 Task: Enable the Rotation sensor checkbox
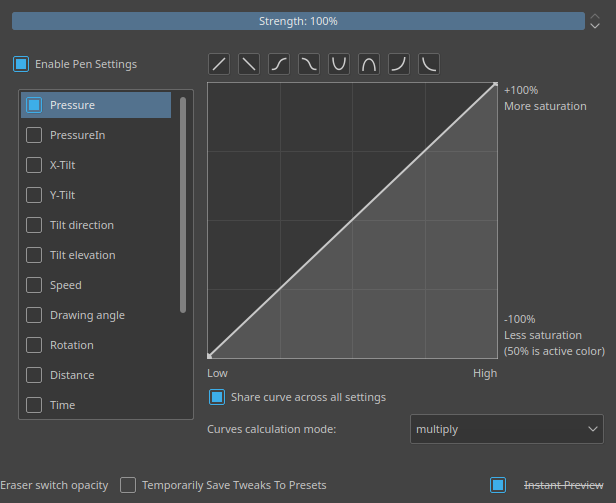pos(34,345)
